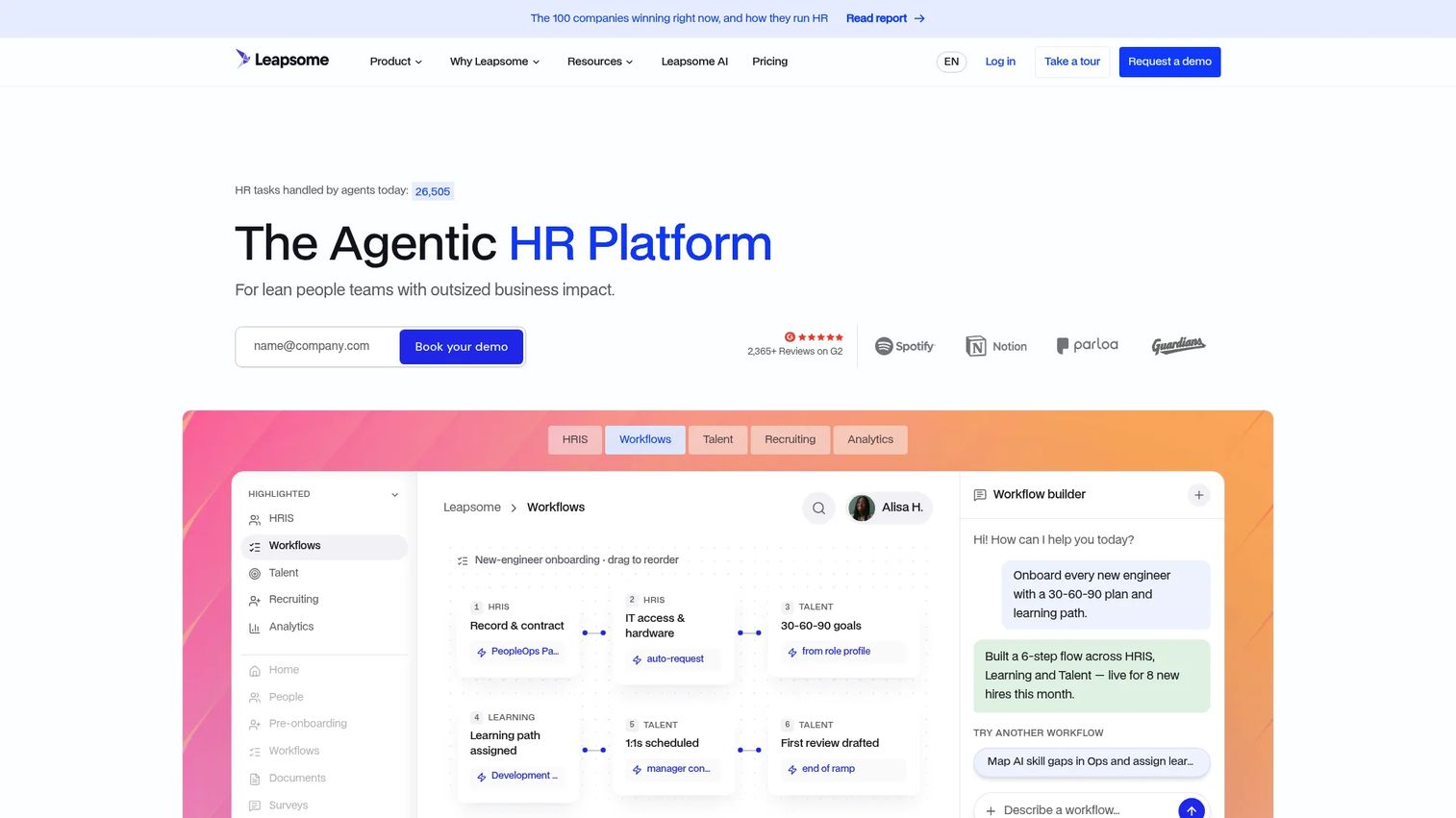The image size is (1456, 818).
Task: Click the Spotify logo
Action: click(904, 346)
